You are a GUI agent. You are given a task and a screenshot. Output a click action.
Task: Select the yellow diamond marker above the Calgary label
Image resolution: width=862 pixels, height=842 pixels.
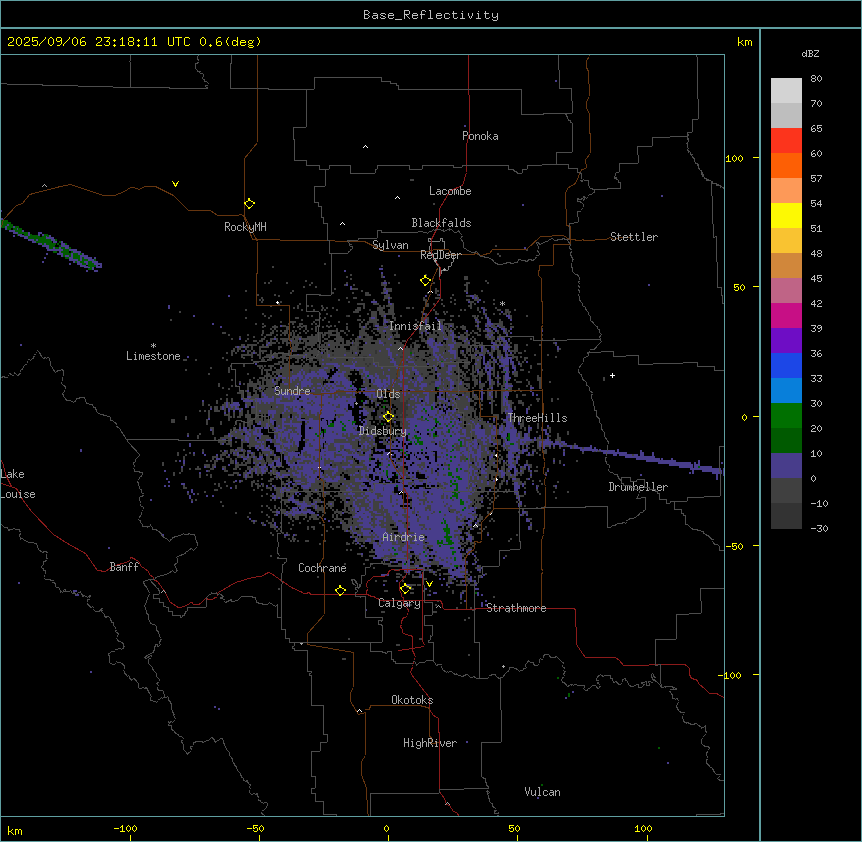tap(405, 589)
